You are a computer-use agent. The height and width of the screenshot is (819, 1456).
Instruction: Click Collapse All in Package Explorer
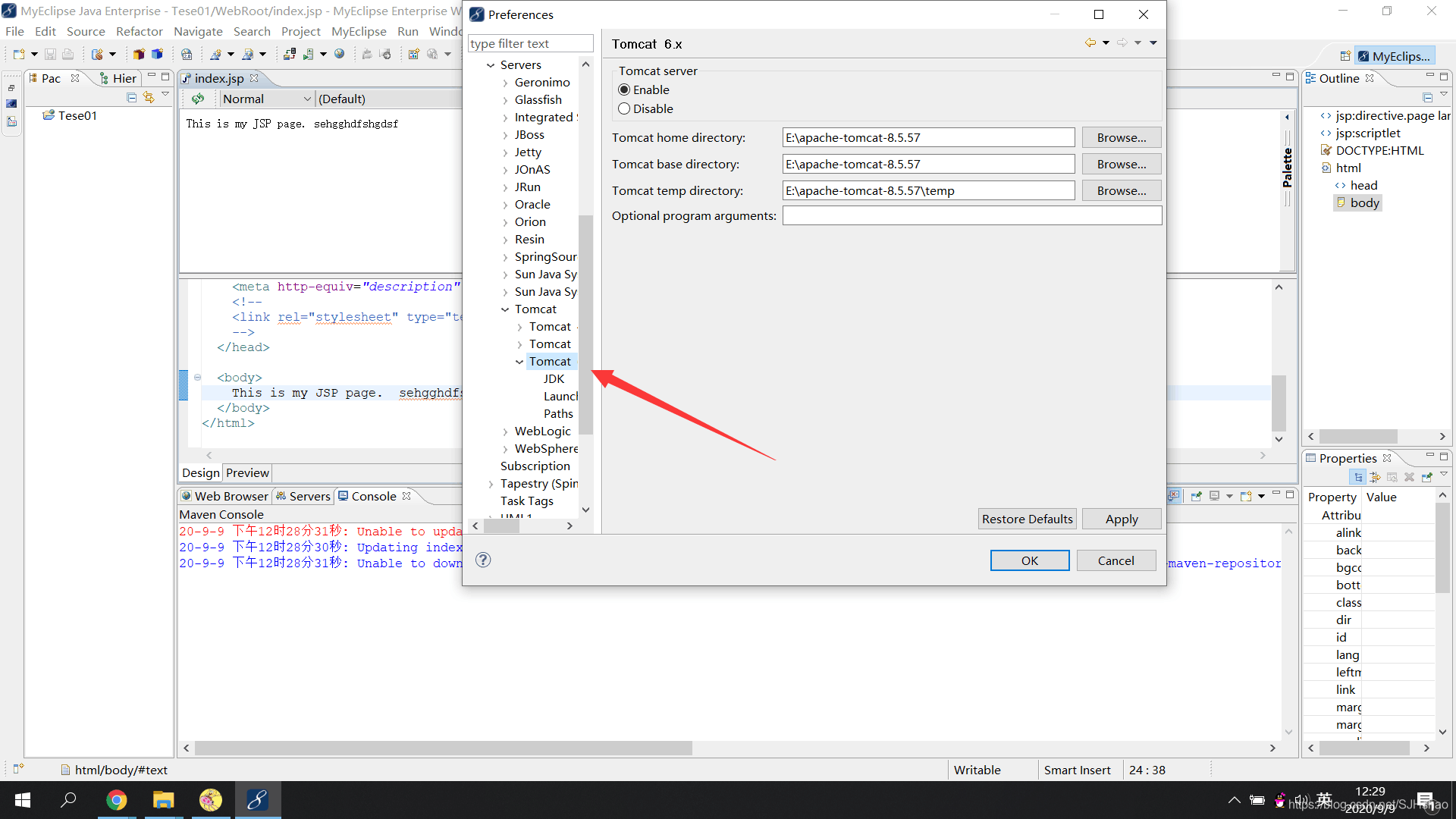click(x=131, y=97)
